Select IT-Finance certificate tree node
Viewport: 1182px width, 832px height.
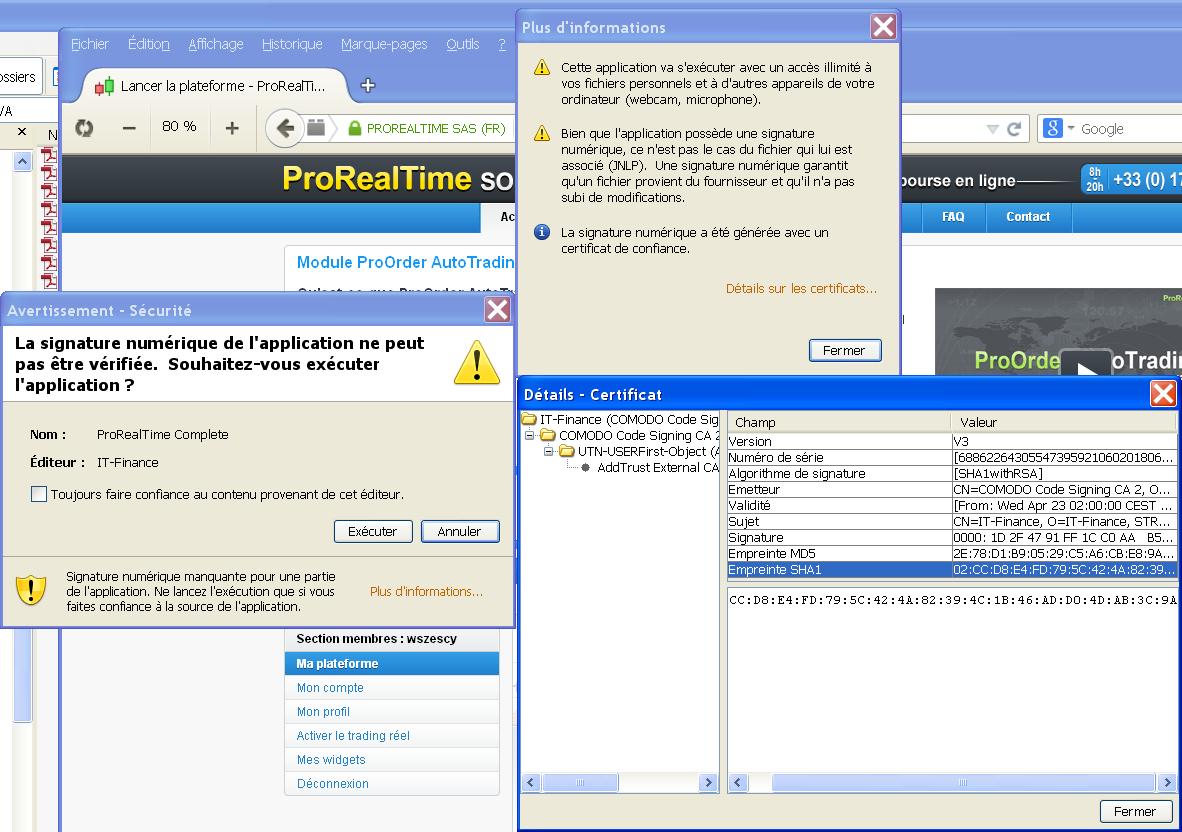[620, 420]
